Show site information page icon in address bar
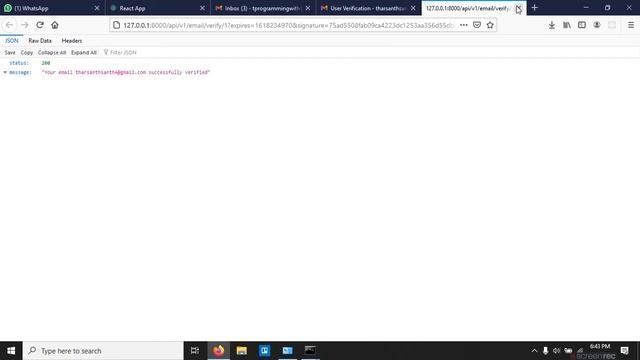The image size is (640, 360). pos(116,25)
